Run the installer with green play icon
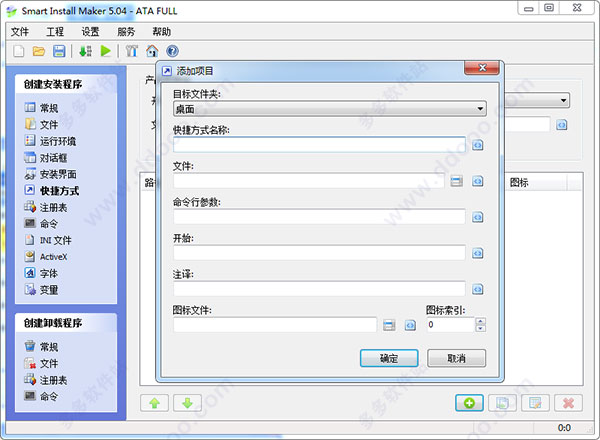 point(106,51)
